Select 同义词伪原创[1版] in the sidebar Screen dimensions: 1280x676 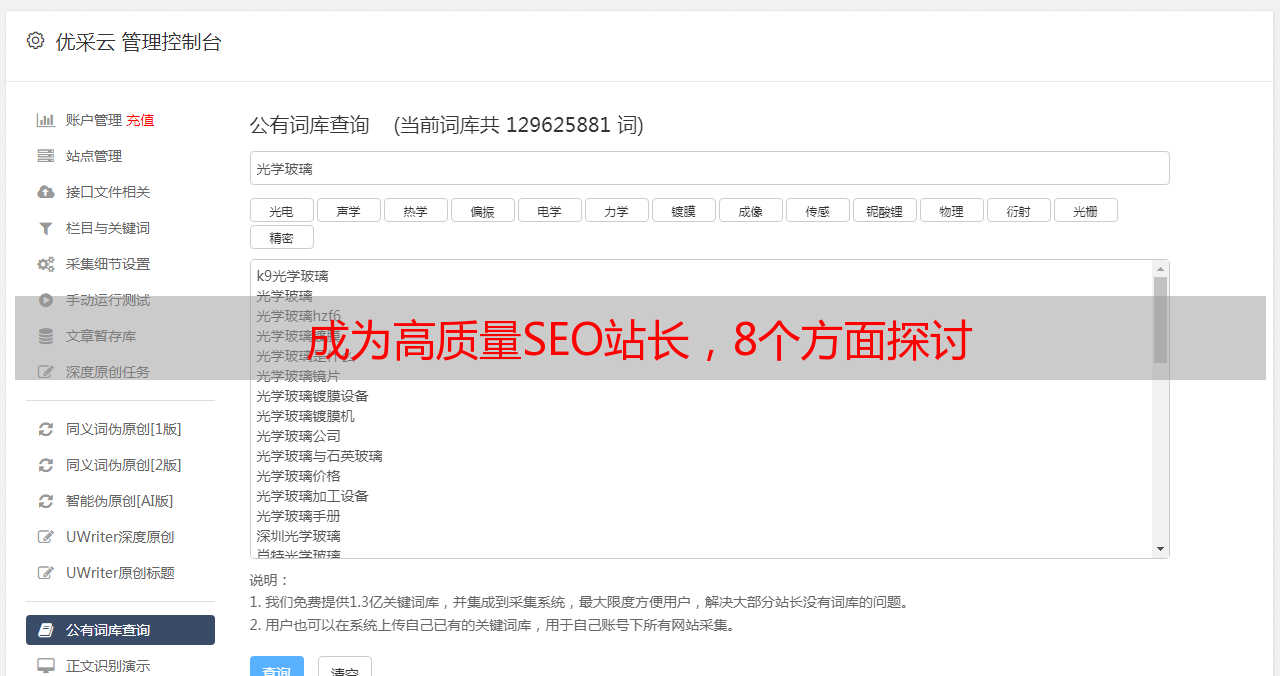pyautogui.click(x=124, y=429)
